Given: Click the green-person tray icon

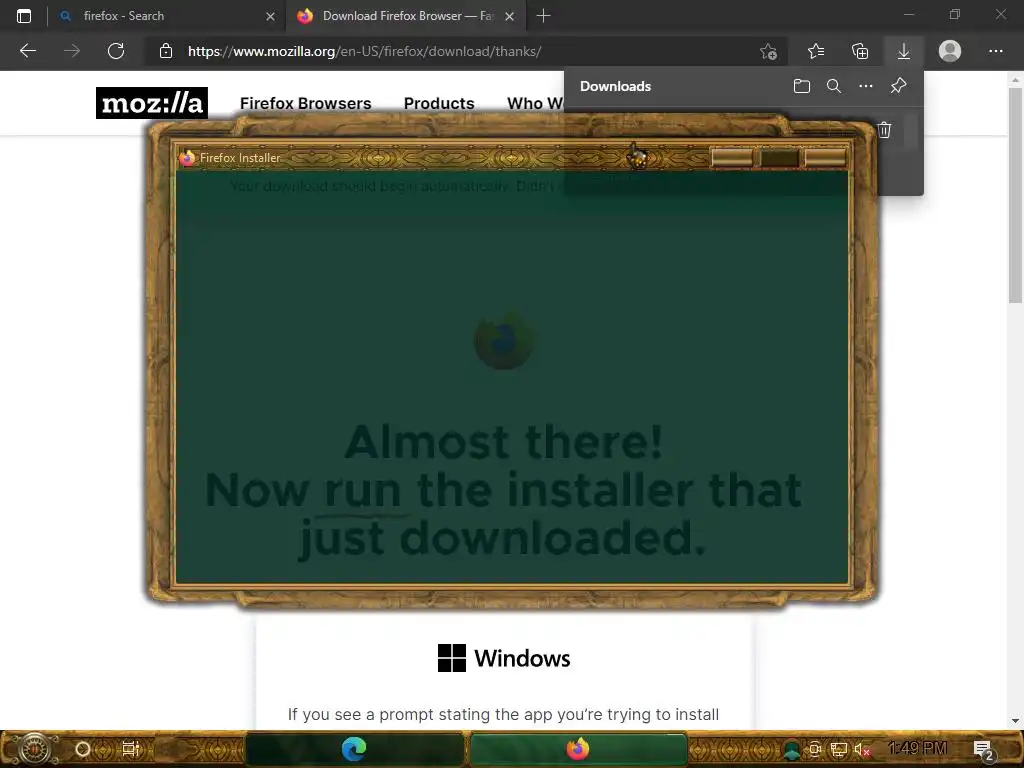Looking at the screenshot, I should point(792,750).
